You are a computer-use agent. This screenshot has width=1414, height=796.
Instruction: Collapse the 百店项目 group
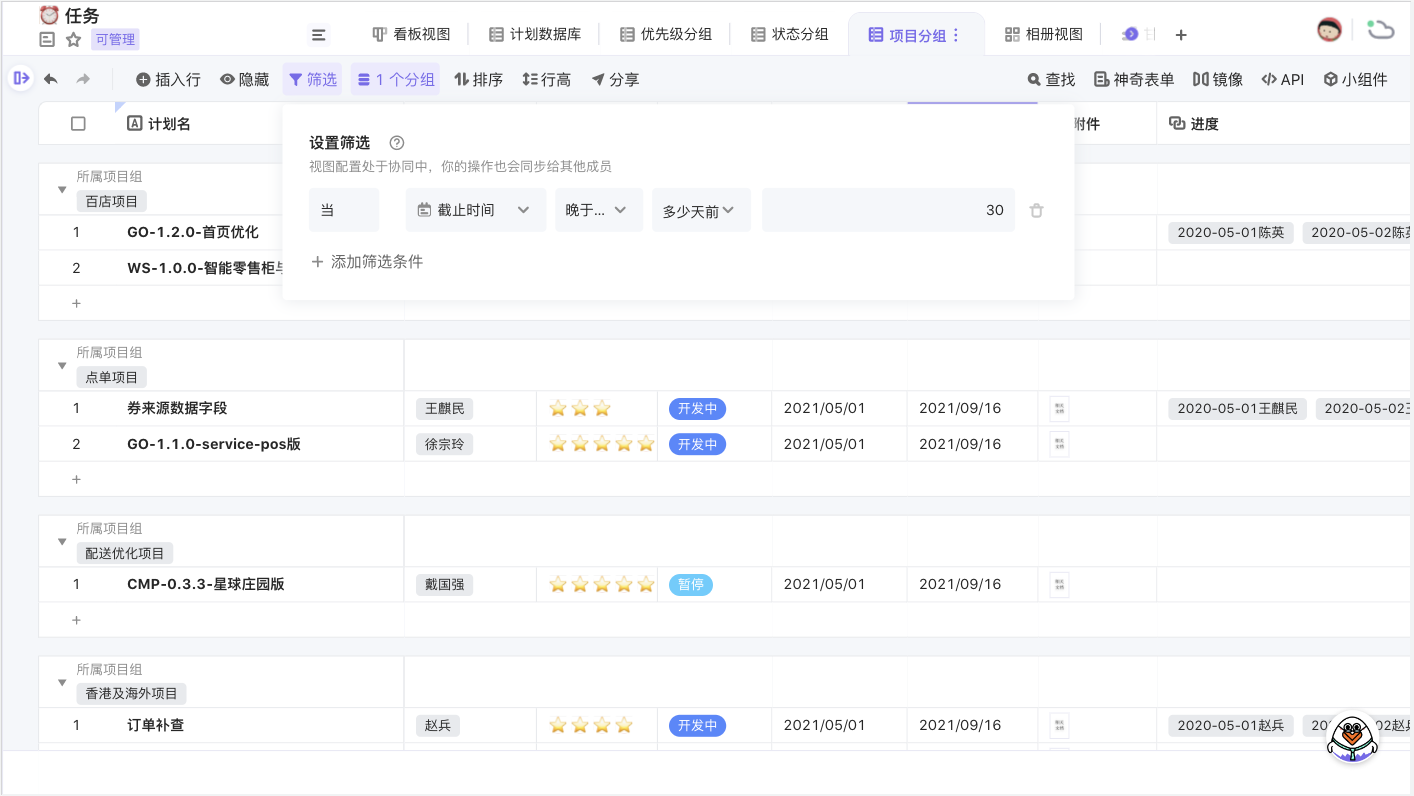(x=62, y=189)
